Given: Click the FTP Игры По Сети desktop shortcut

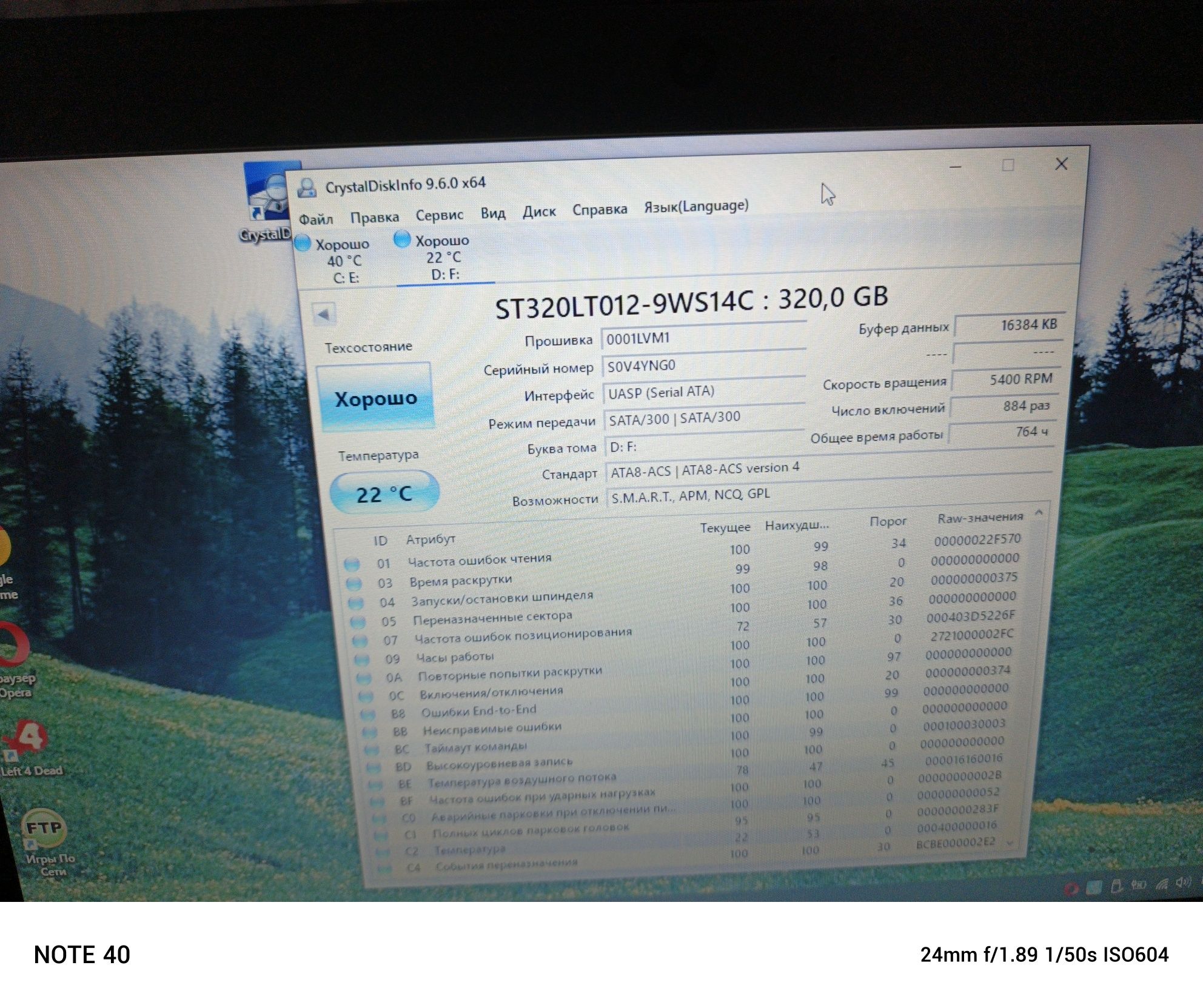Looking at the screenshot, I should tap(47, 843).
